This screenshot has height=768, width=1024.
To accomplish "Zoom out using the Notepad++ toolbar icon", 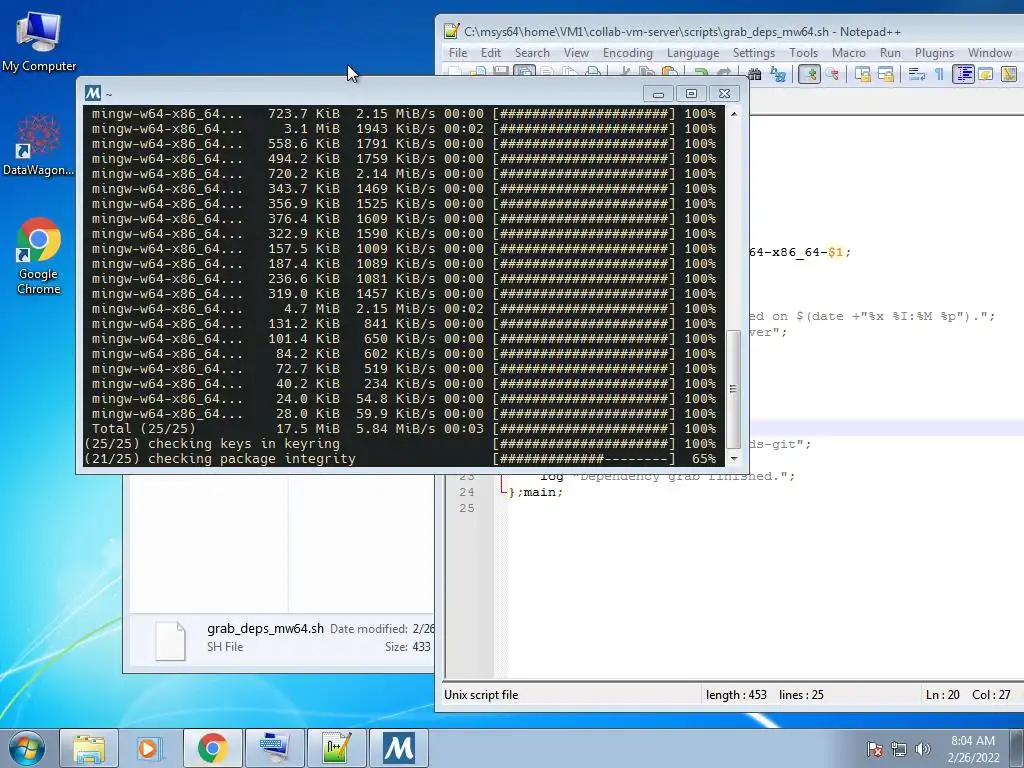I will pyautogui.click(x=832, y=74).
